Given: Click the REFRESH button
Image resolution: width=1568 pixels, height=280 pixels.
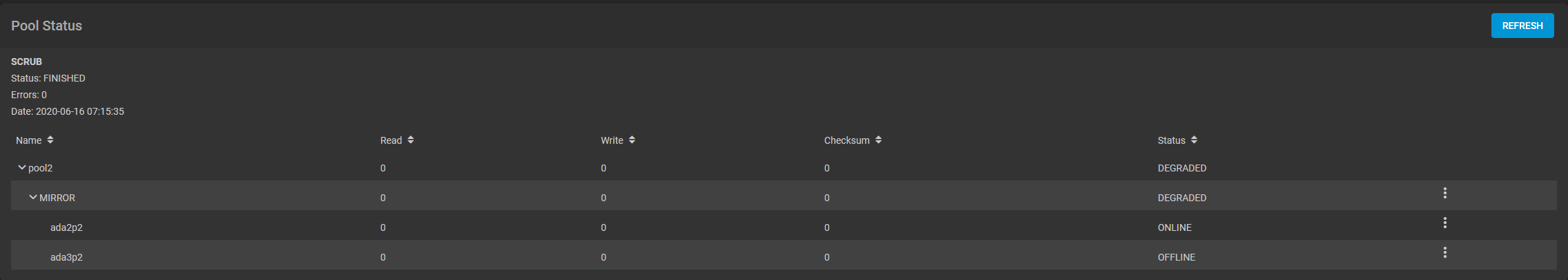Looking at the screenshot, I should 1522,26.
